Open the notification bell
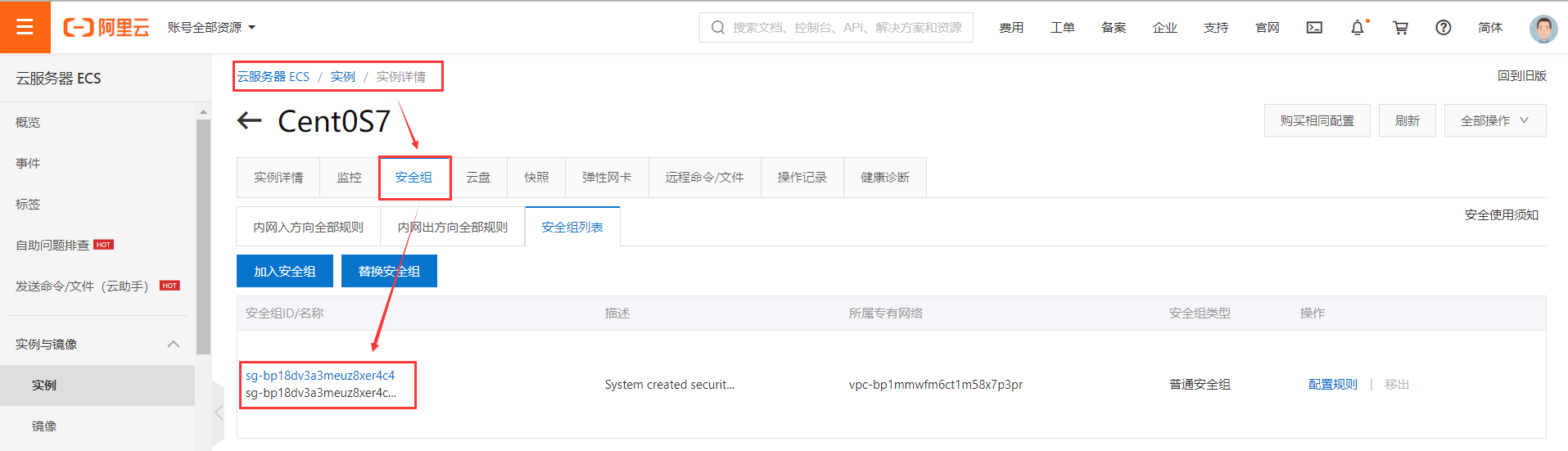This screenshot has height=451, width=1568. click(x=1357, y=28)
